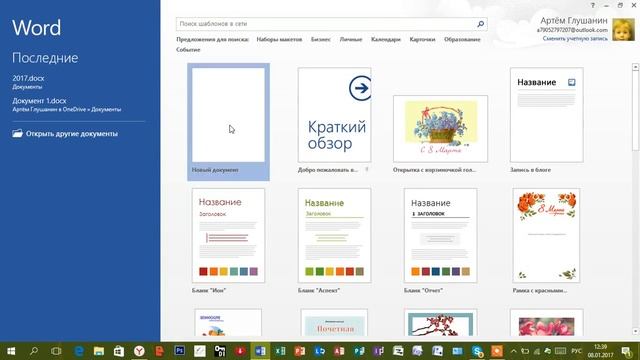Viewport: 640px width, 360px height.
Task: Select the cherry blossom branch template thumbnail
Action: click(x=440, y=323)
